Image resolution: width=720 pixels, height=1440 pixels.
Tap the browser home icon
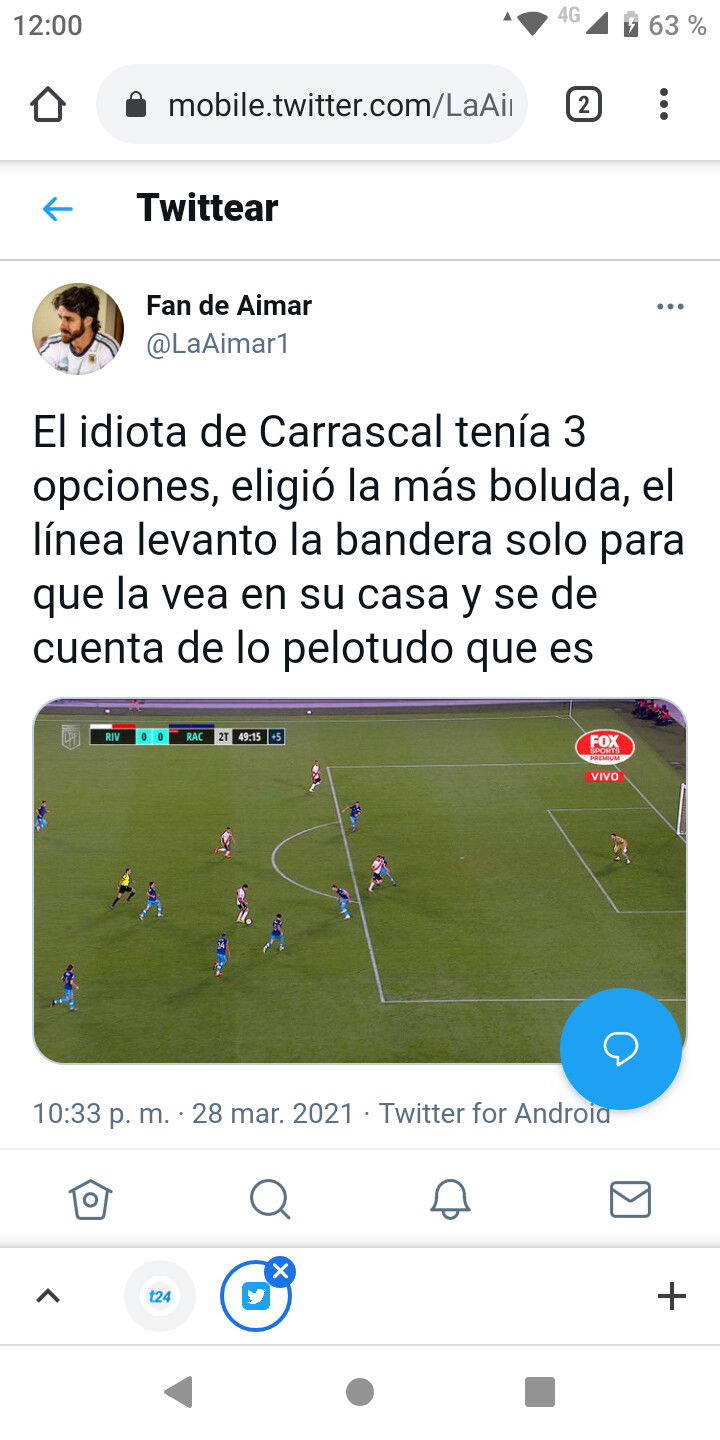48,105
